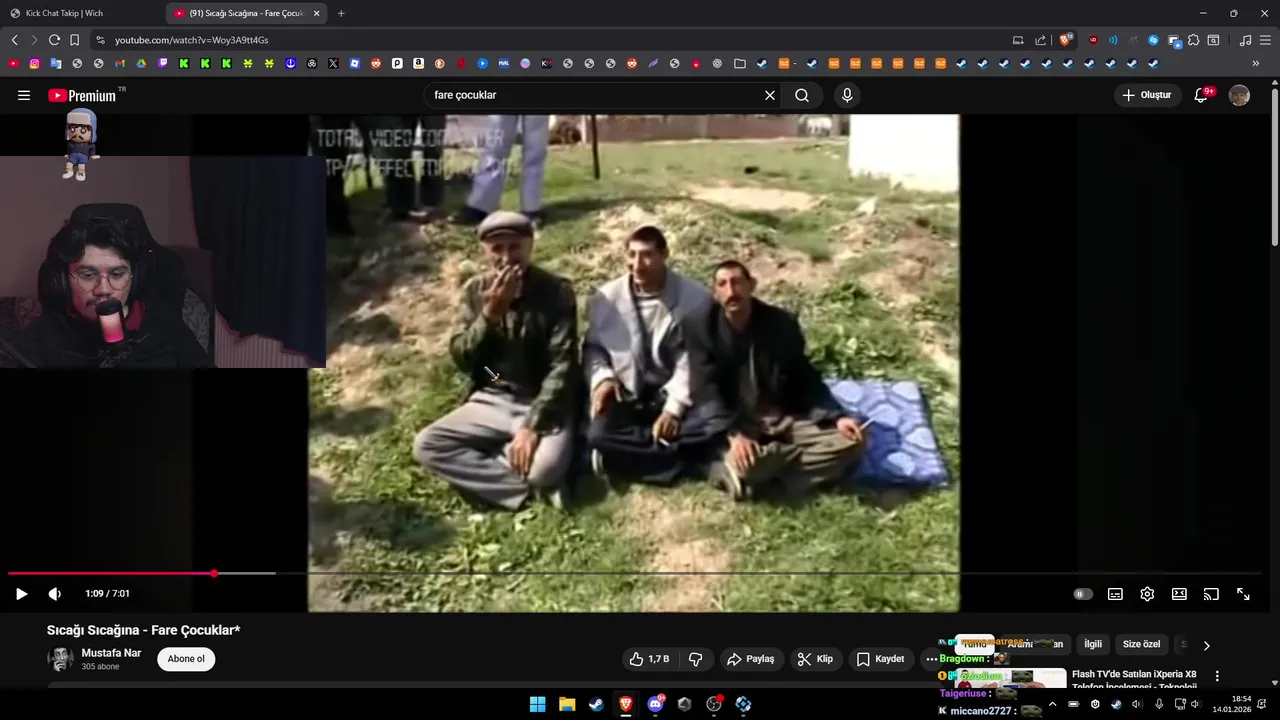Open File Explorer from taskbar
This screenshot has height=720, width=1280.
[x=567, y=704]
